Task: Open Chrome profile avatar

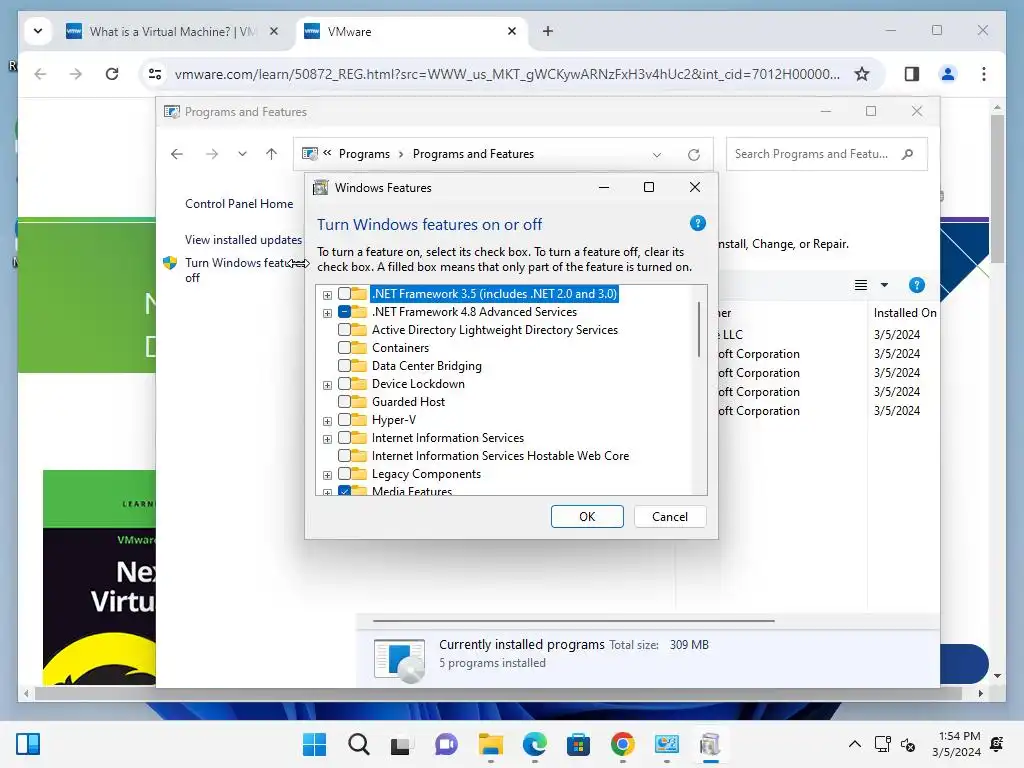Action: click(x=948, y=74)
